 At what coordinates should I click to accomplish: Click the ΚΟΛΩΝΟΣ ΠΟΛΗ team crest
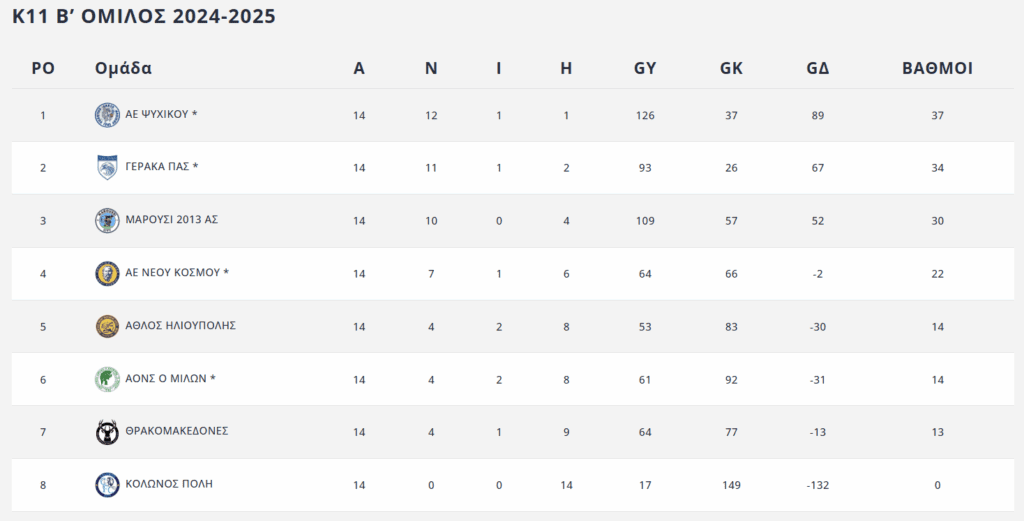pos(107,484)
